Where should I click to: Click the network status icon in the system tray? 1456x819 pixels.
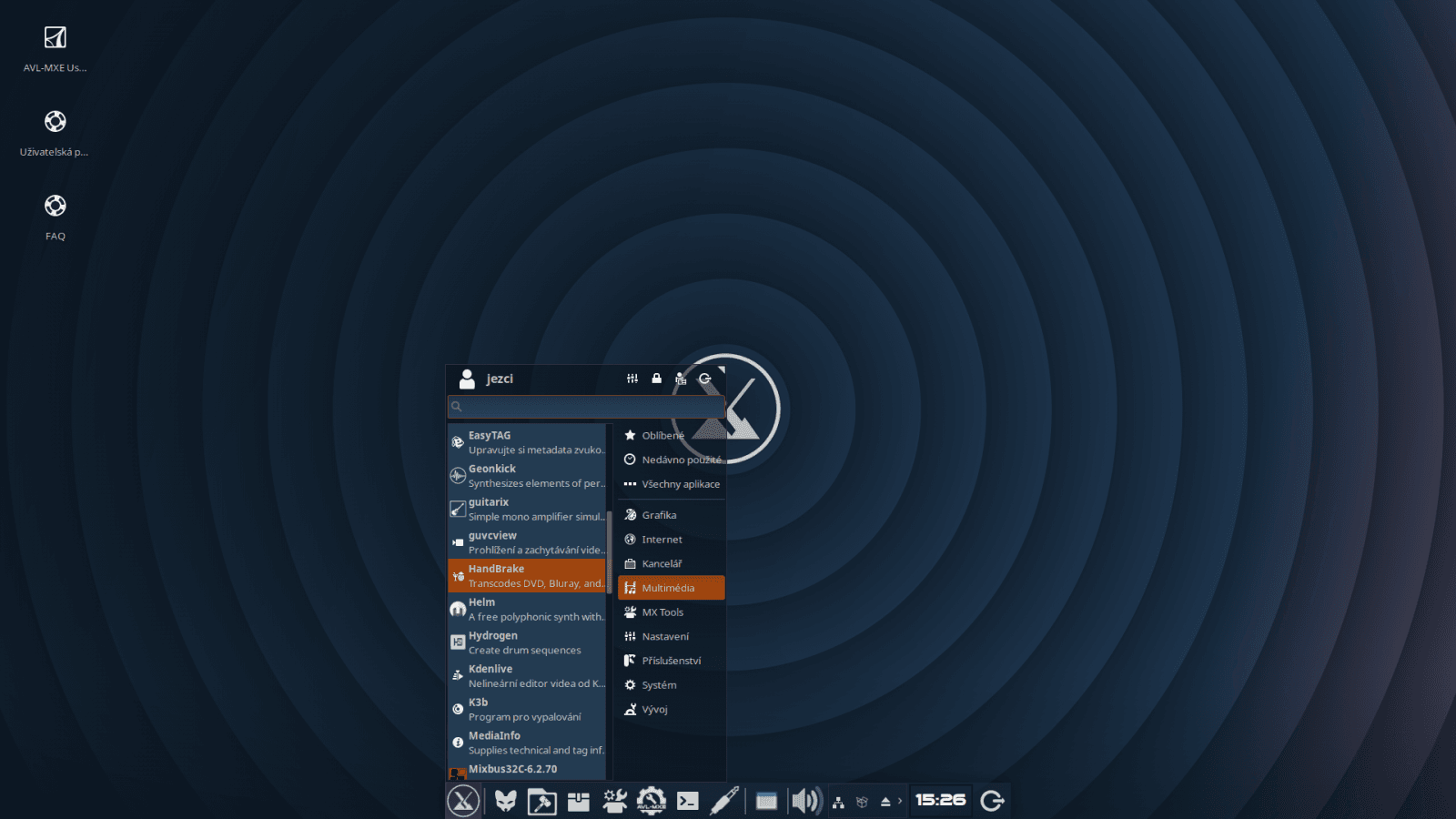pos(838,802)
